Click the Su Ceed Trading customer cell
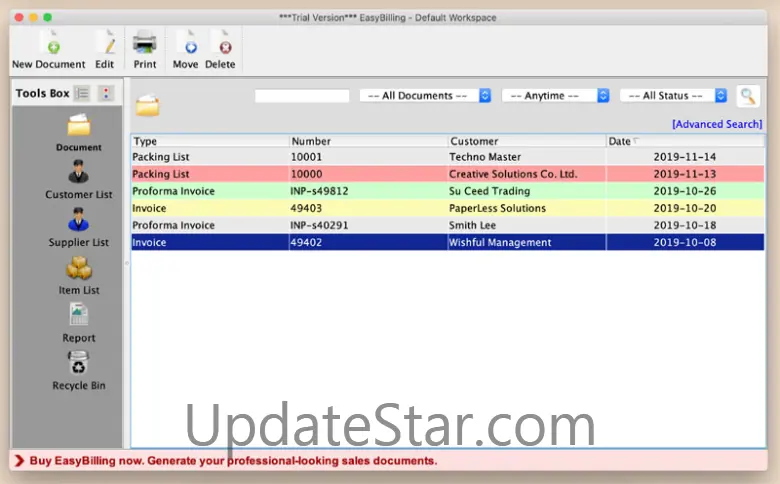Screen dimensions: 780x484 [527, 191]
